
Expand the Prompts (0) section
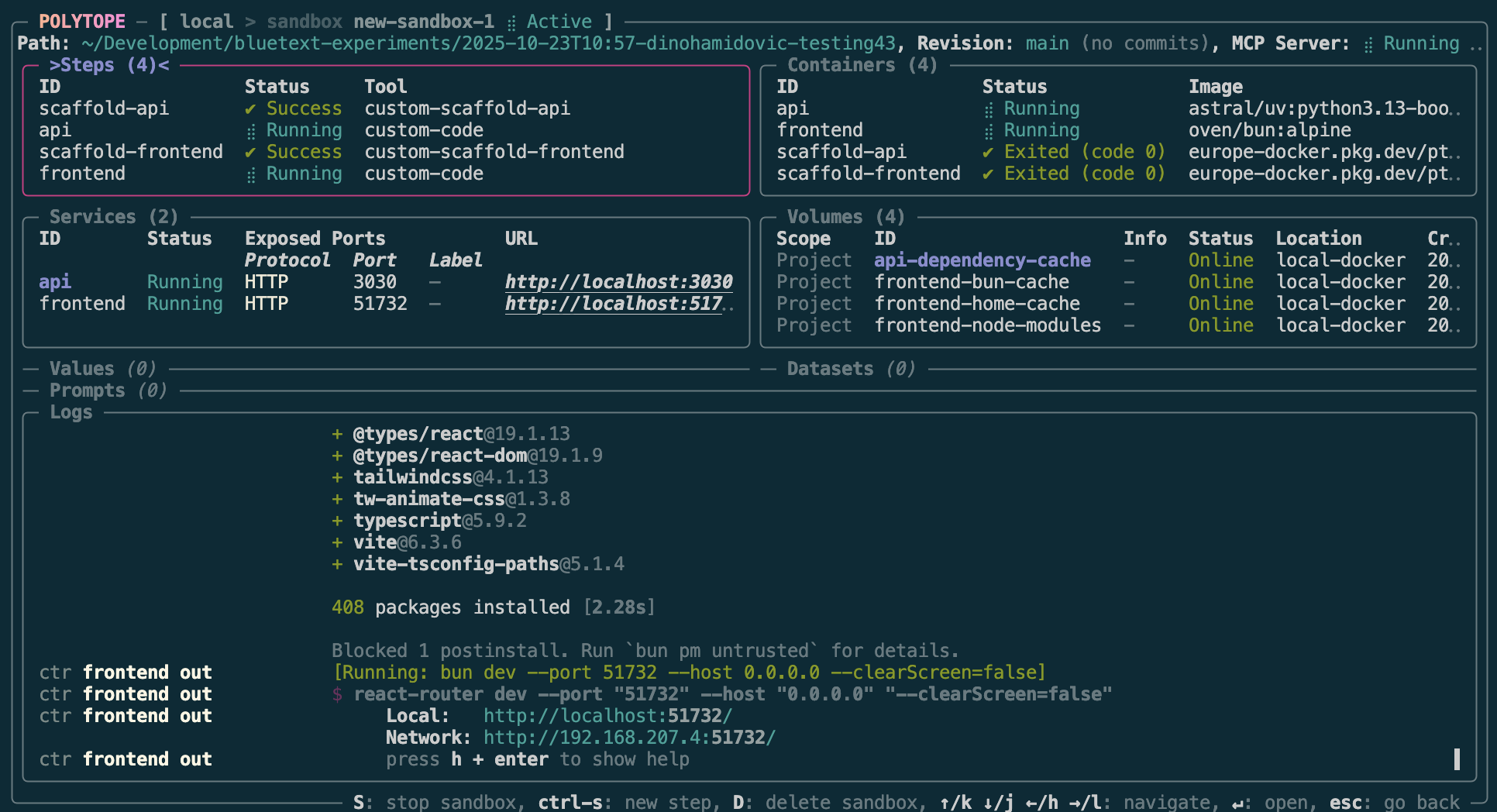pyautogui.click(x=108, y=391)
